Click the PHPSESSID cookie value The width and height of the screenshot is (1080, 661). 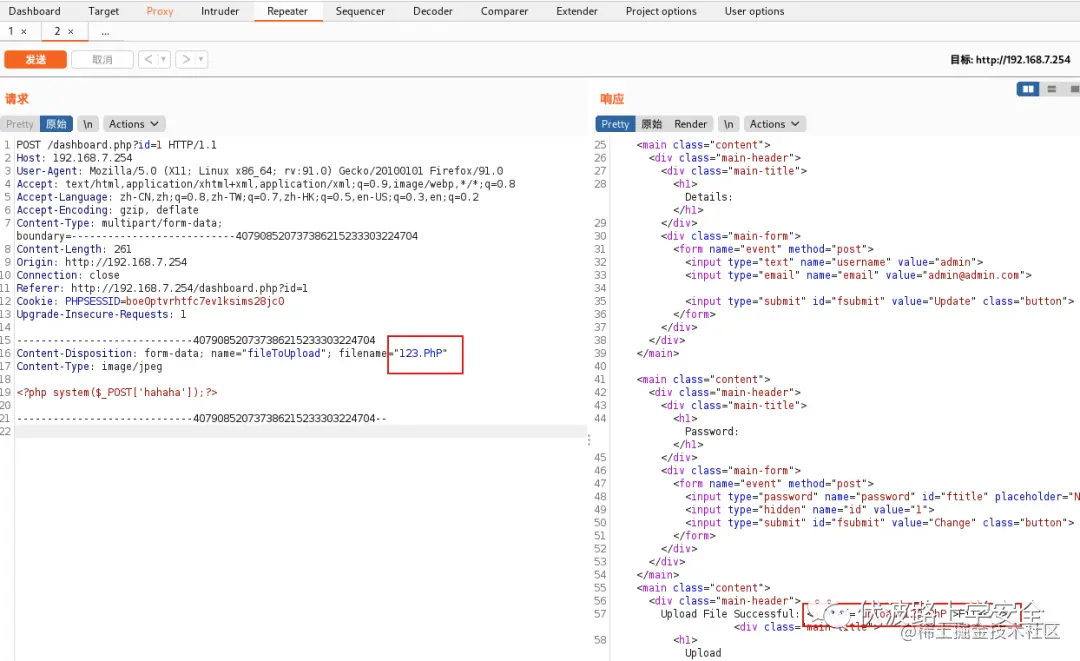click(x=205, y=301)
